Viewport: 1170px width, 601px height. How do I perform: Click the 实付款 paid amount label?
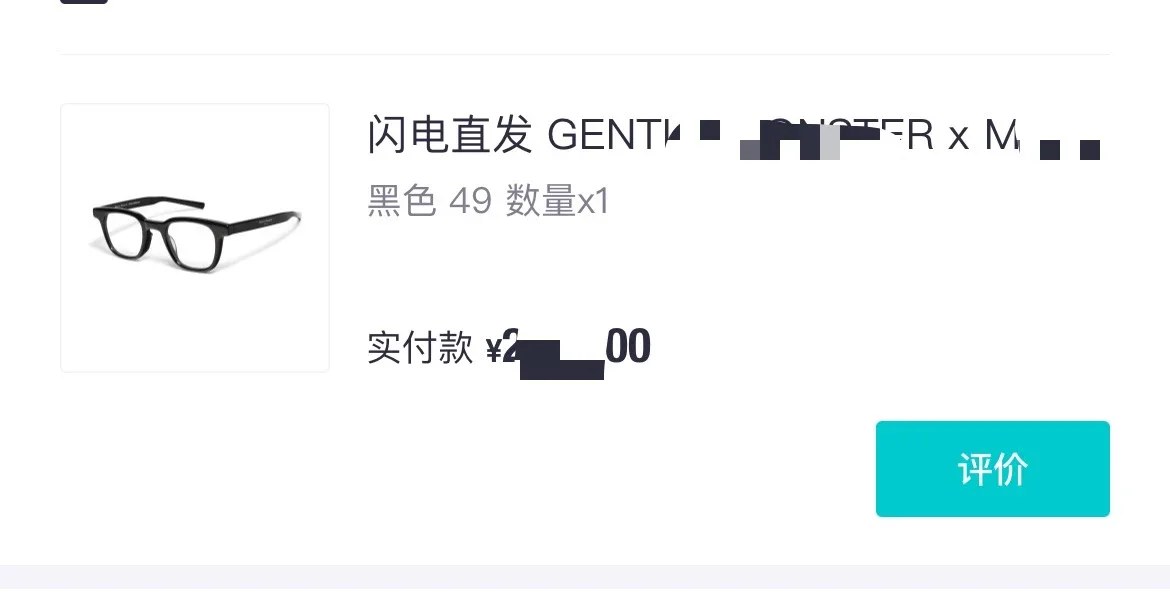tap(420, 348)
